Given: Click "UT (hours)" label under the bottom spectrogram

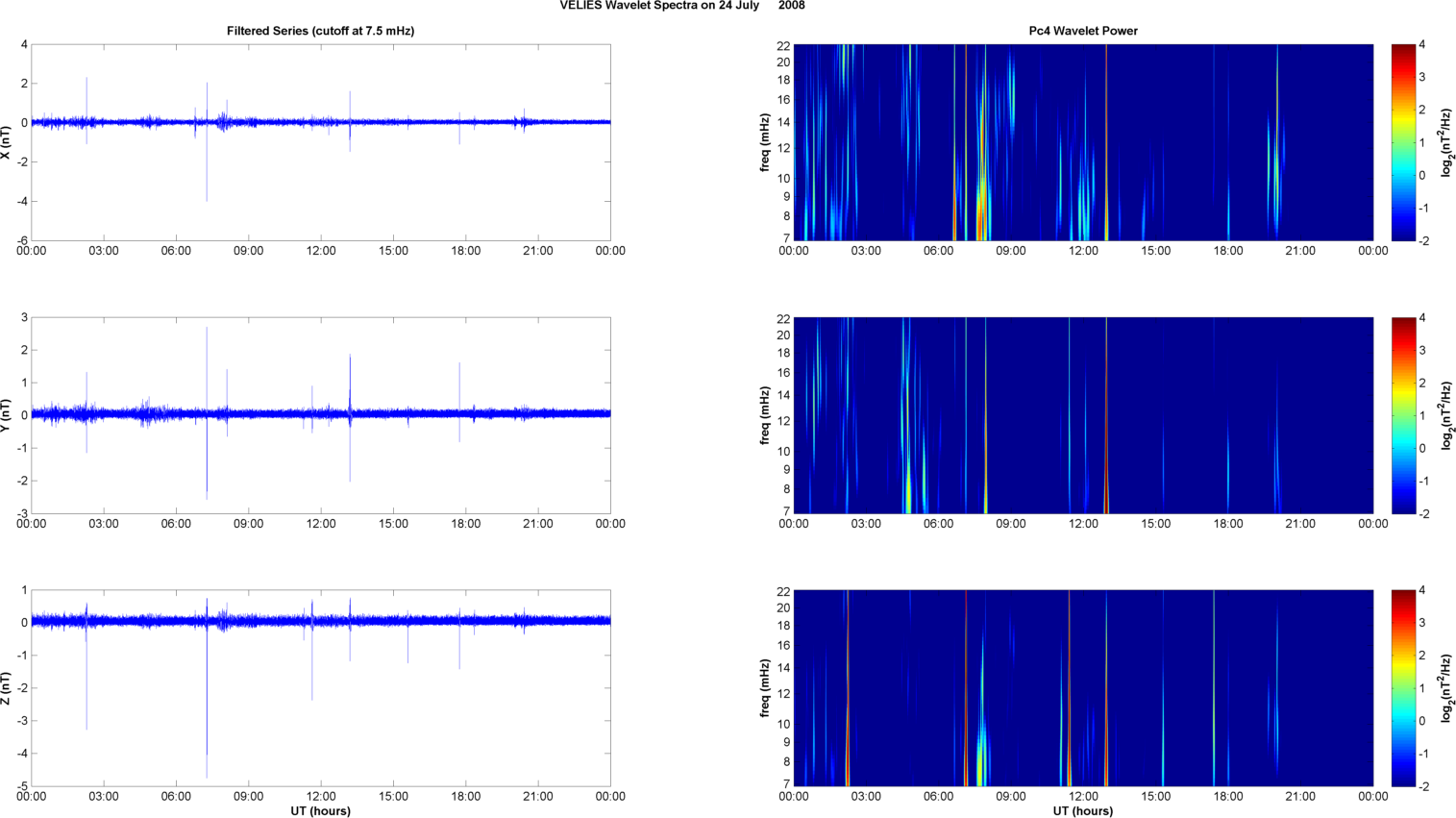Looking at the screenshot, I should (x=1082, y=811).
